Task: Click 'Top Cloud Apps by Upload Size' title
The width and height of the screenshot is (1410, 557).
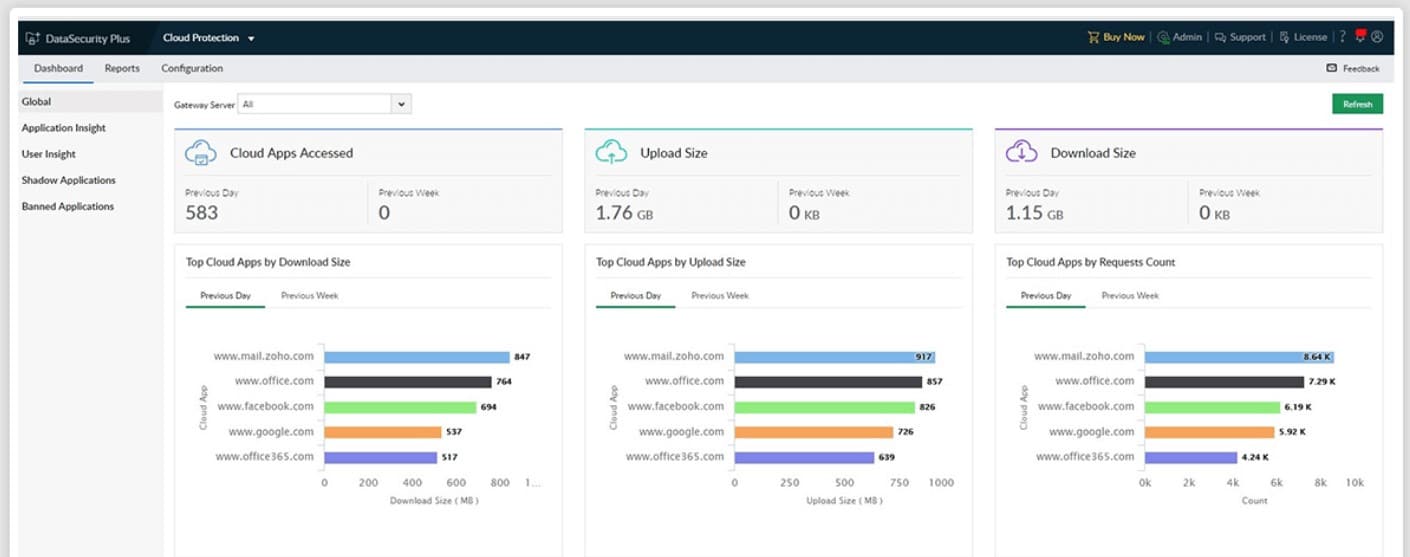Action: click(671, 262)
